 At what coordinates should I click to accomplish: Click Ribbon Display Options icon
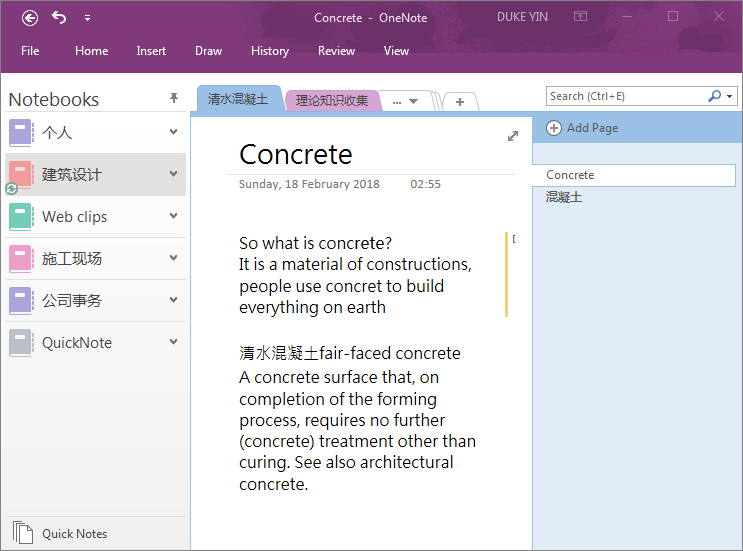[x=580, y=17]
